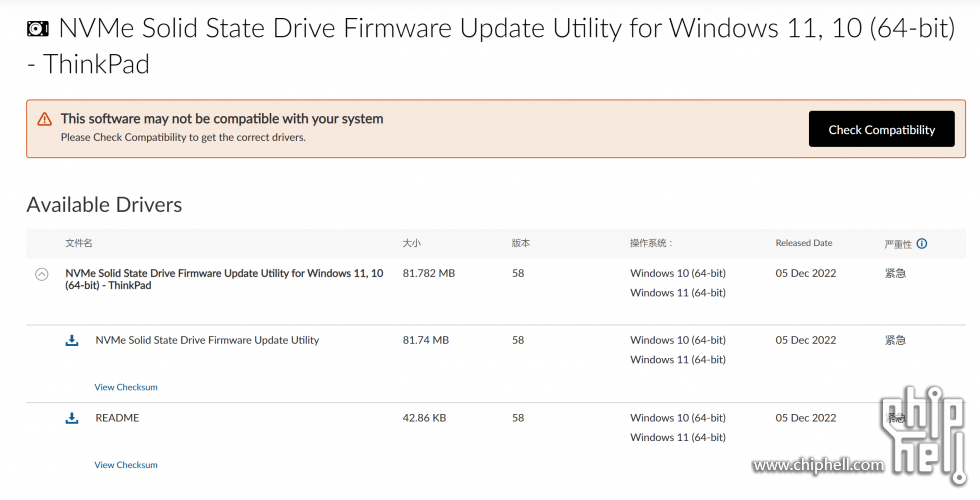
Task: Open the NVMe Solid State Drive Firmware Update Utility file name
Action: tap(207, 340)
